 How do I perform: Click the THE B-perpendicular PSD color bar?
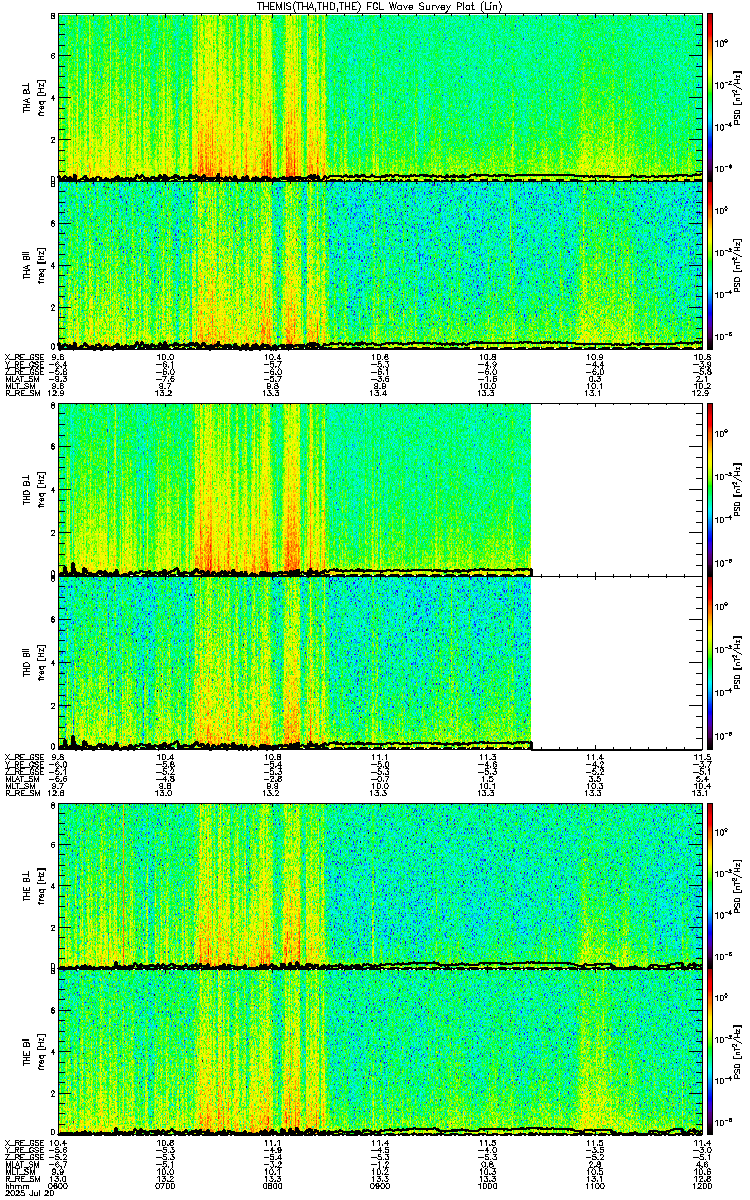(710, 885)
